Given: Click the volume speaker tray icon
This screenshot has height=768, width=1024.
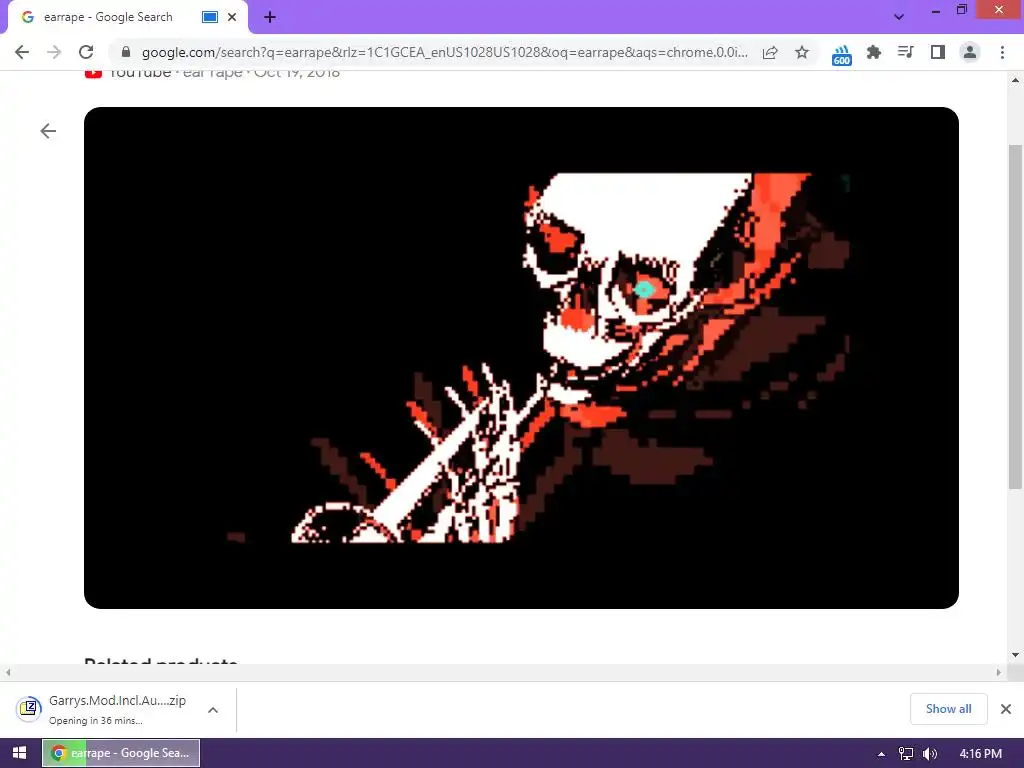Looking at the screenshot, I should tap(930, 754).
